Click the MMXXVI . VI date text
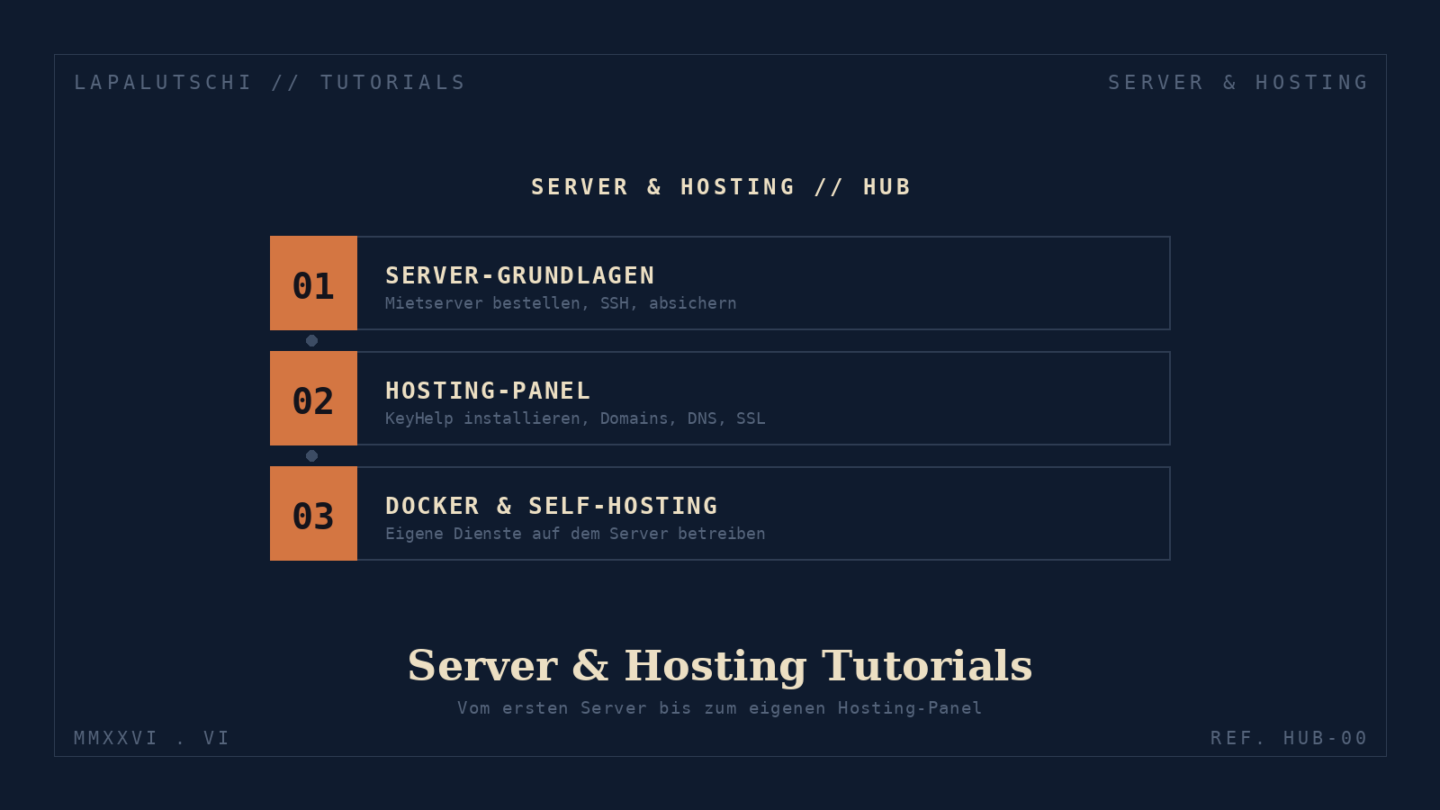 pyautogui.click(x=152, y=738)
